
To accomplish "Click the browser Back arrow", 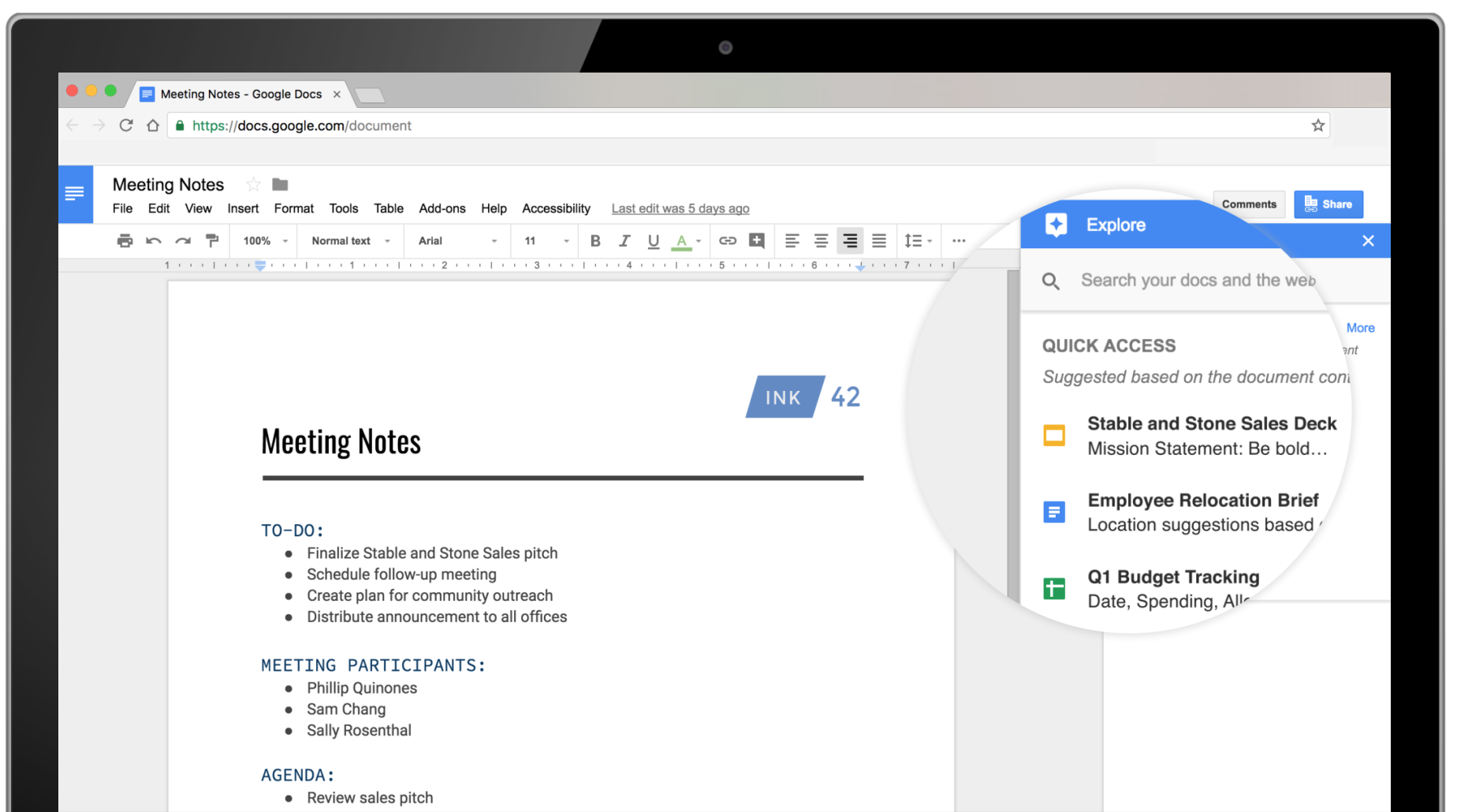I will click(73, 125).
